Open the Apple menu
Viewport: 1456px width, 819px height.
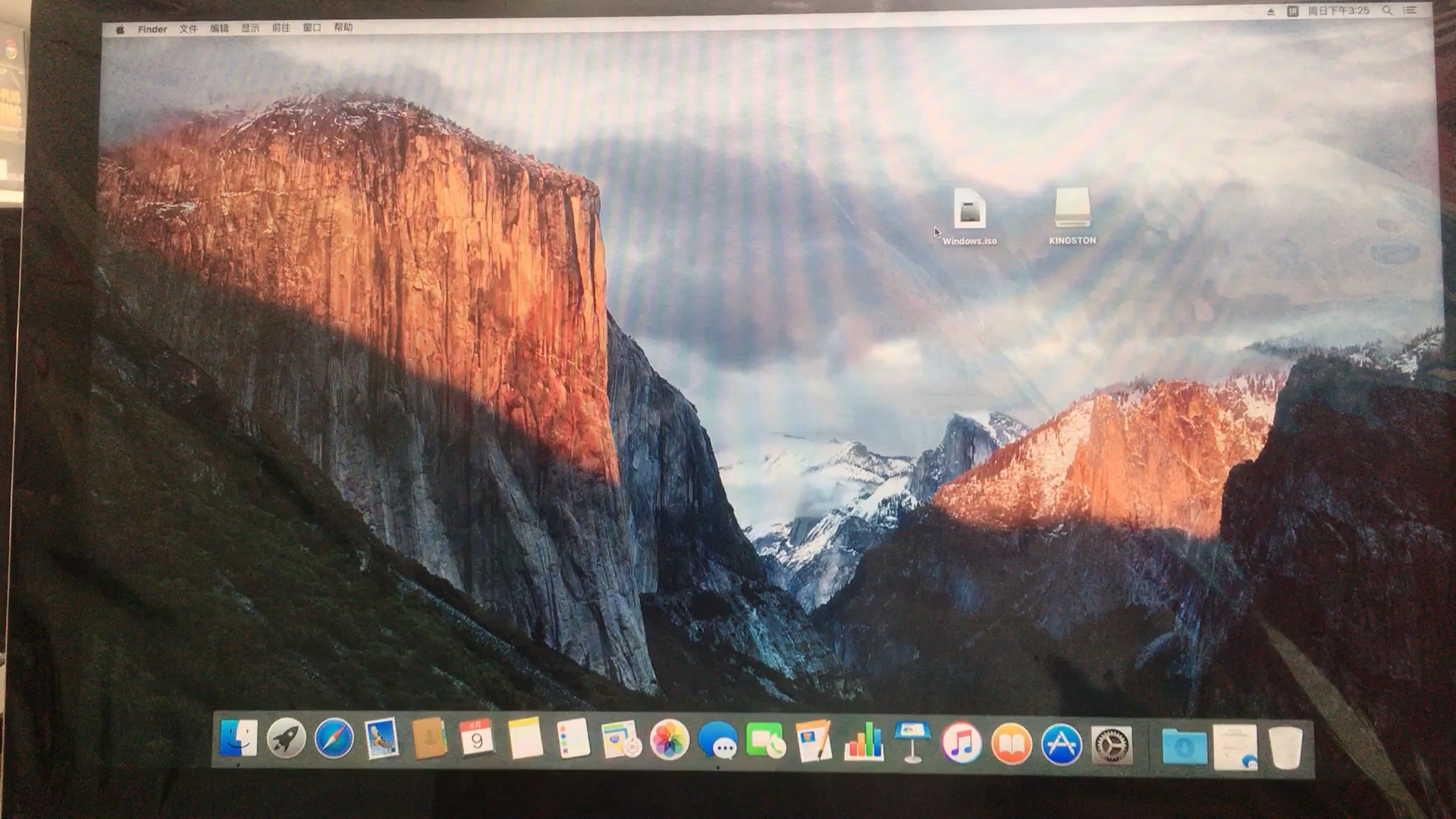coord(120,29)
